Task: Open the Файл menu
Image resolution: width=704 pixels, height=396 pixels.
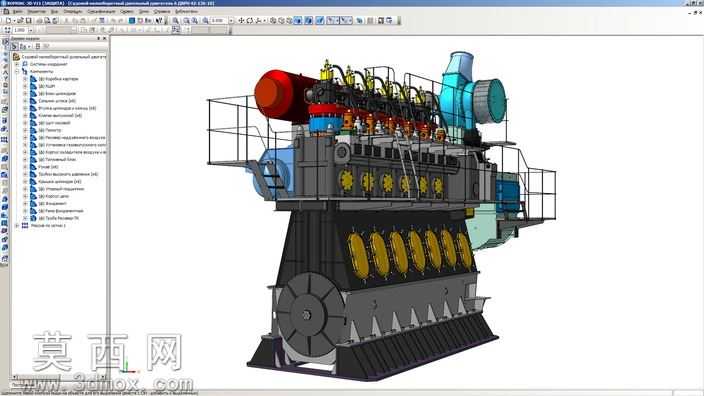Action: pyautogui.click(x=18, y=12)
